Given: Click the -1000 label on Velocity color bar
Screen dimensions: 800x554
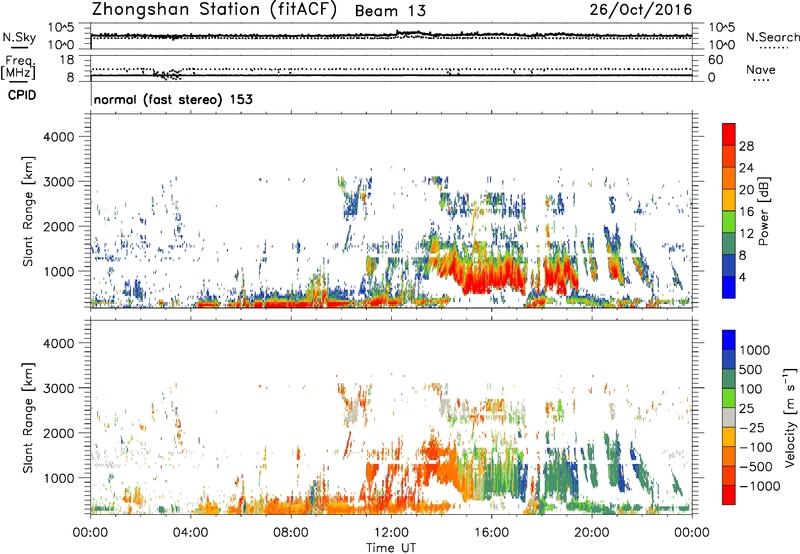Looking at the screenshot, I should tap(760, 486).
